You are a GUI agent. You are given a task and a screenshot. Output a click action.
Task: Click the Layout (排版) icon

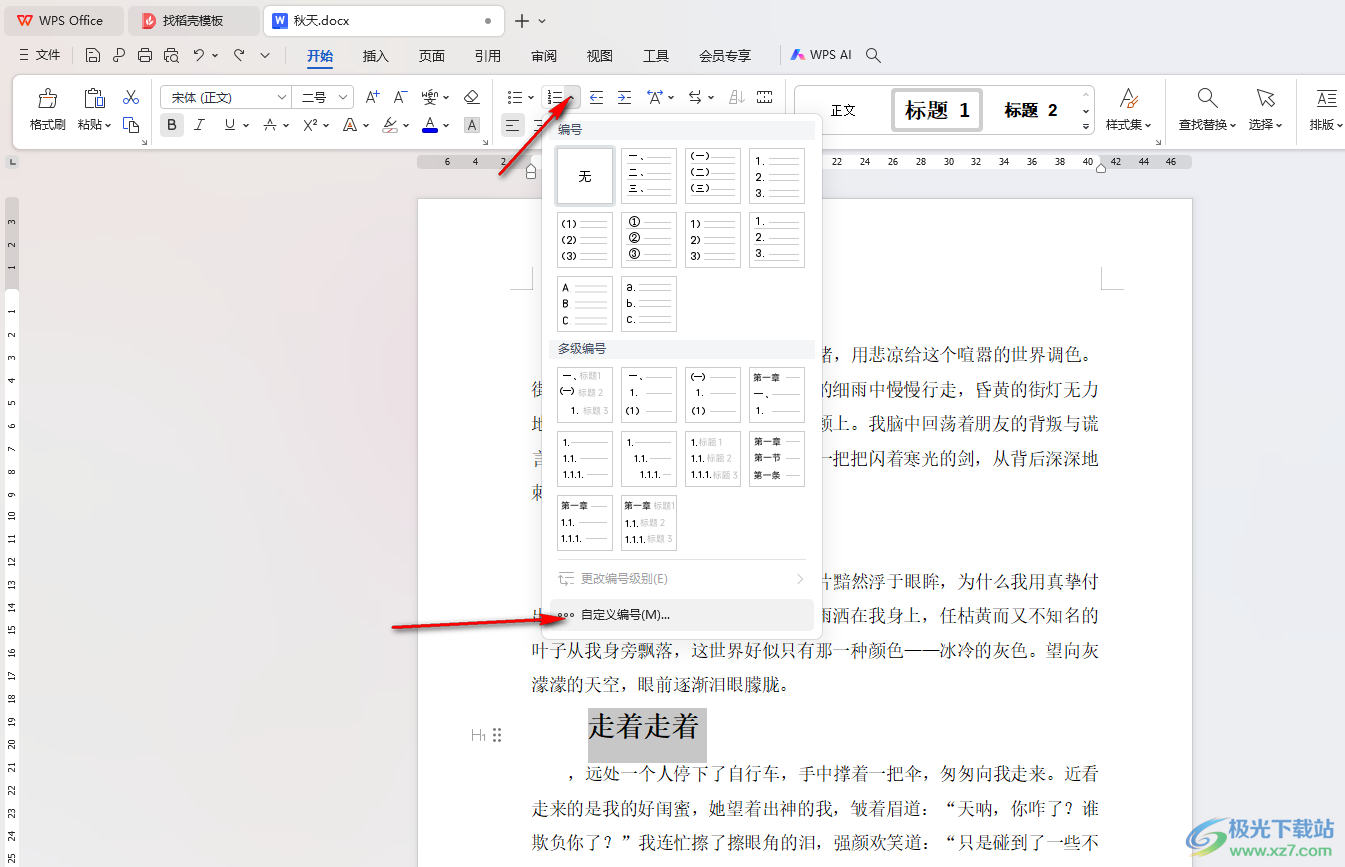tap(1327, 98)
